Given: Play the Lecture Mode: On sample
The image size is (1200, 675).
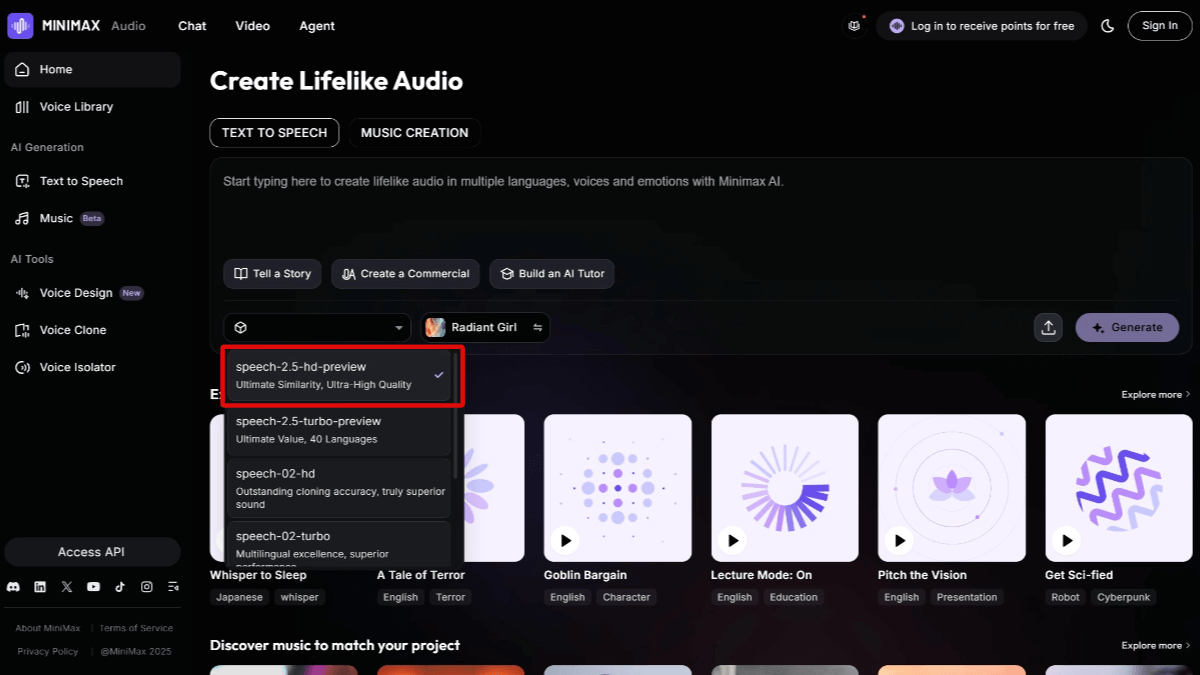Looking at the screenshot, I should coord(733,540).
